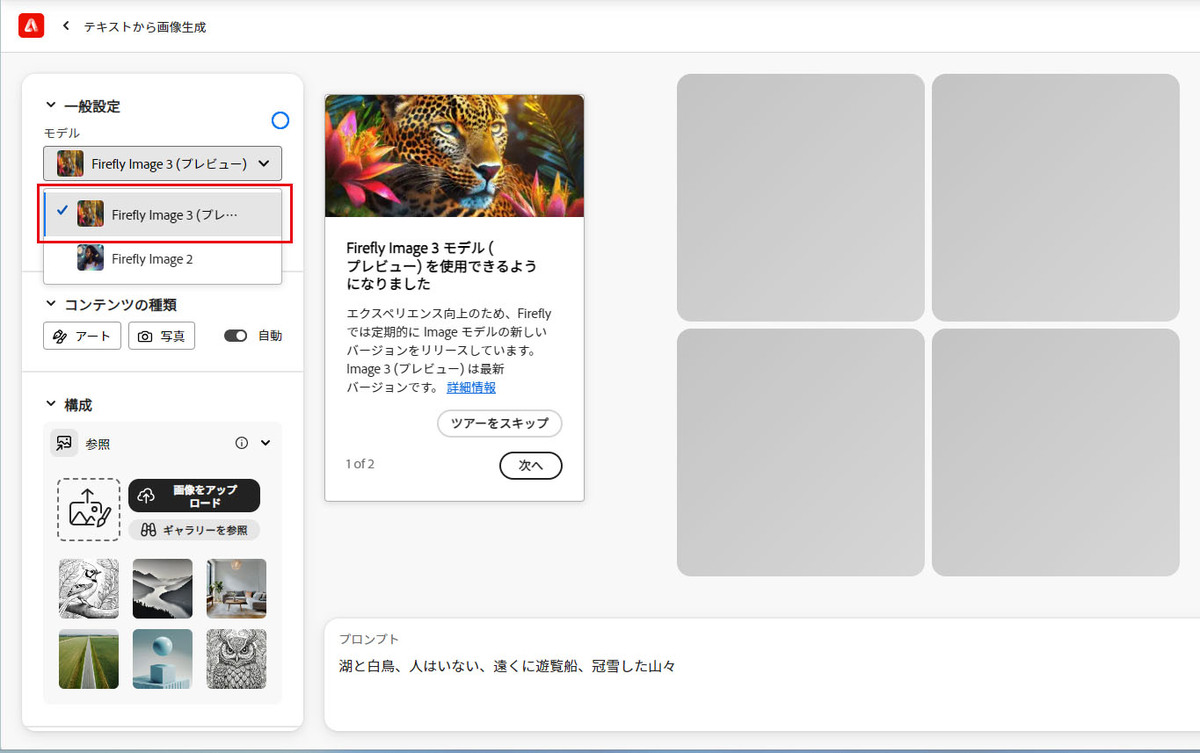
Task: Expand the 参照 chevron
Action: point(265,442)
